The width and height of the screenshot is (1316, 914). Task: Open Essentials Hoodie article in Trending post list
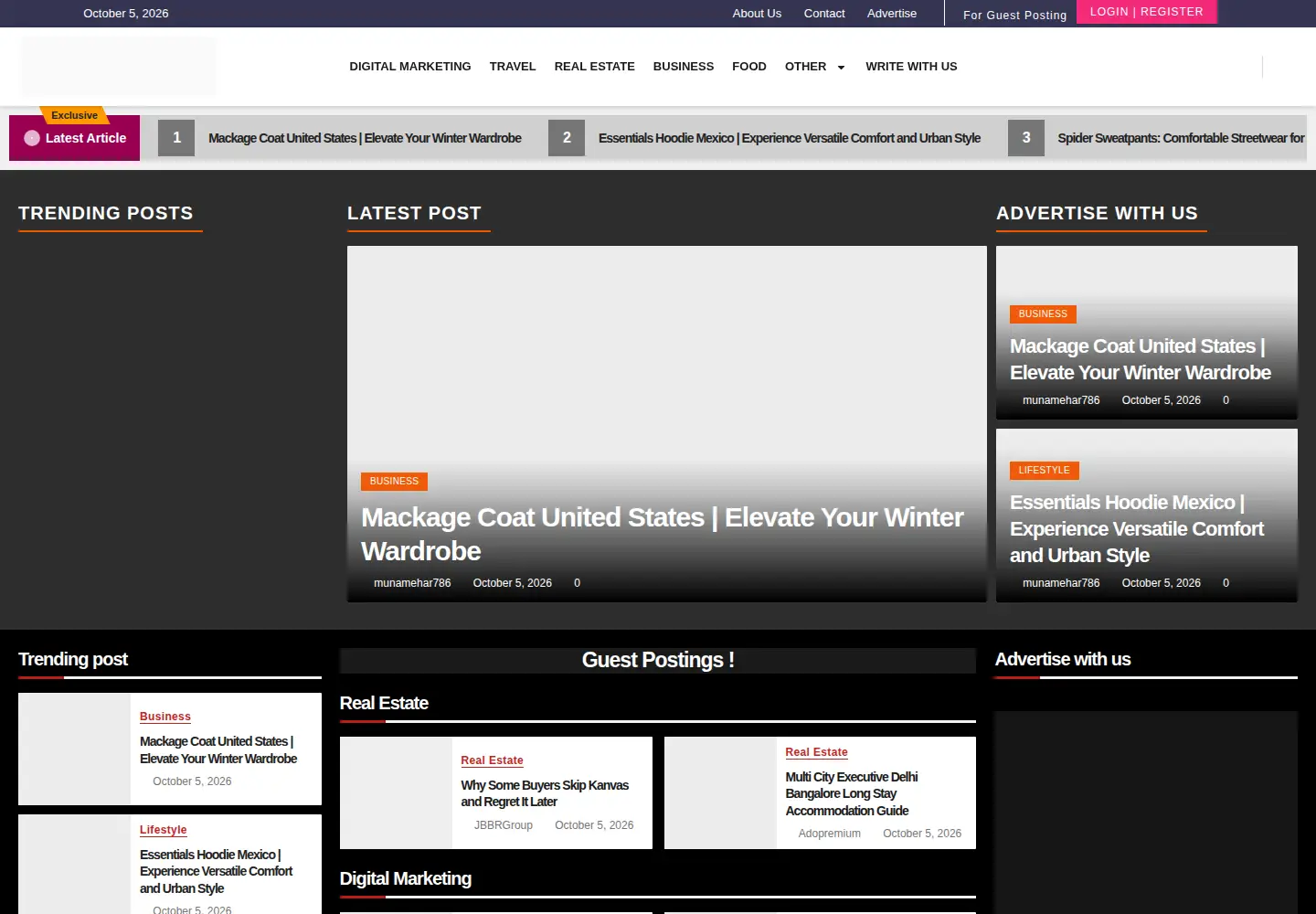pos(217,871)
